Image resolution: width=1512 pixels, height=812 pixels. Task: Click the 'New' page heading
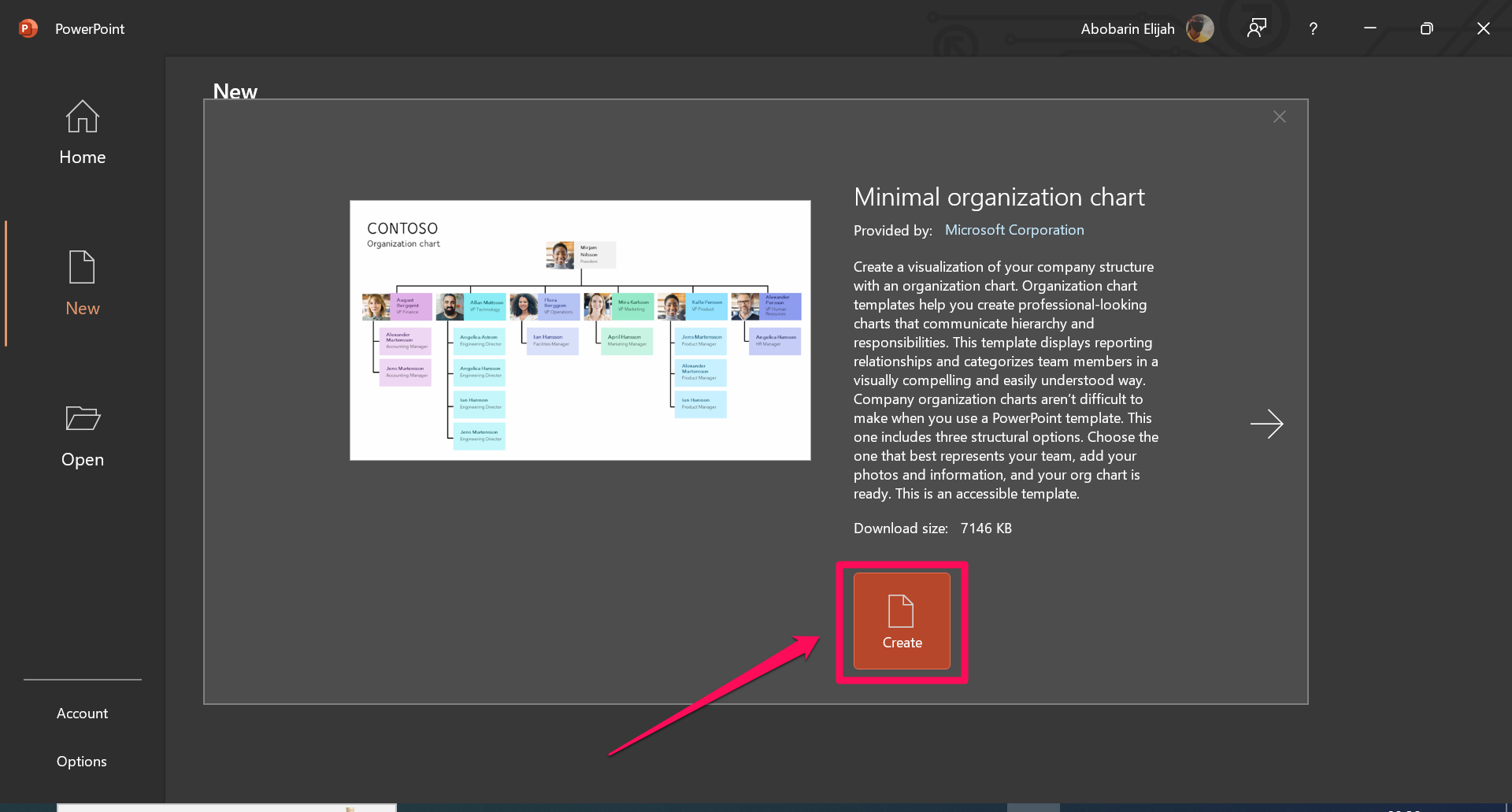pyautogui.click(x=235, y=91)
